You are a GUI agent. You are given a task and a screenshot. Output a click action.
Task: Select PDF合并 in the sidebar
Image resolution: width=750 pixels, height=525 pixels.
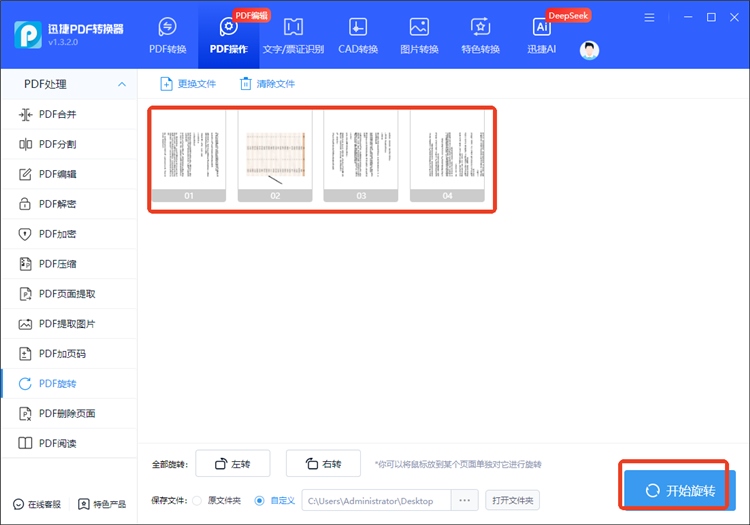pyautogui.click(x=69, y=114)
